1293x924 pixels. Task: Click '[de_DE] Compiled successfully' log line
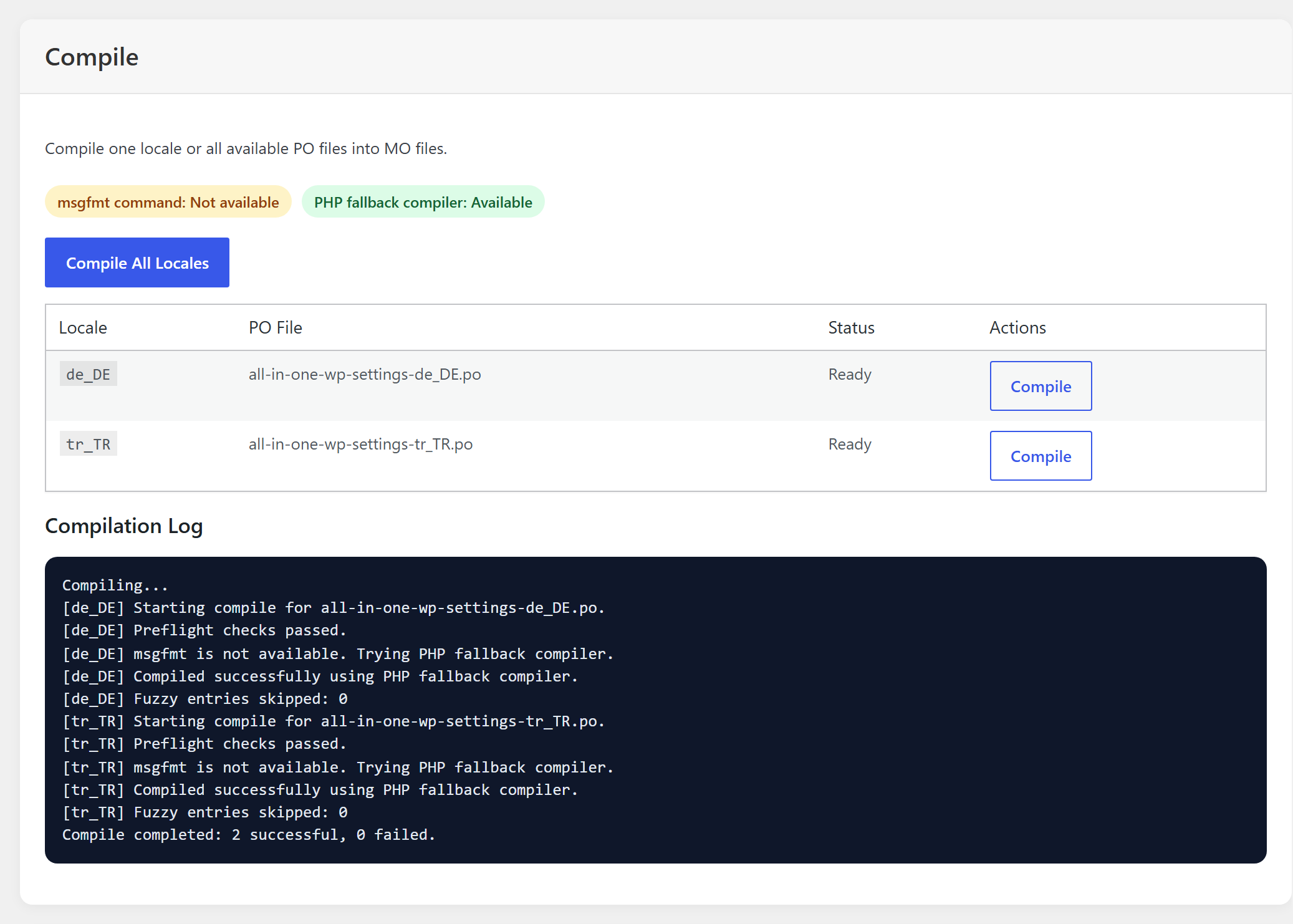pos(320,676)
